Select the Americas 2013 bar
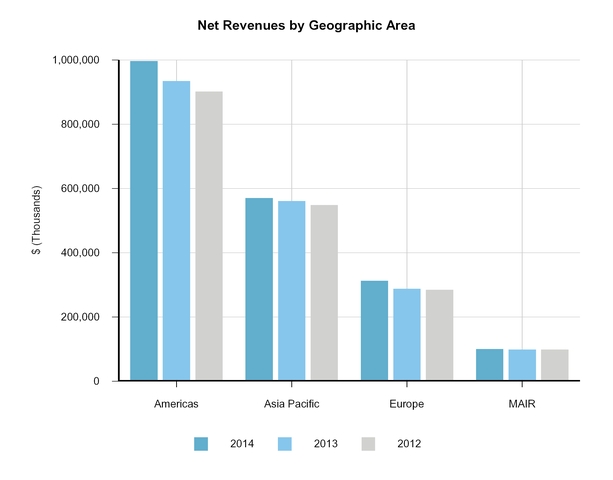 (176, 231)
